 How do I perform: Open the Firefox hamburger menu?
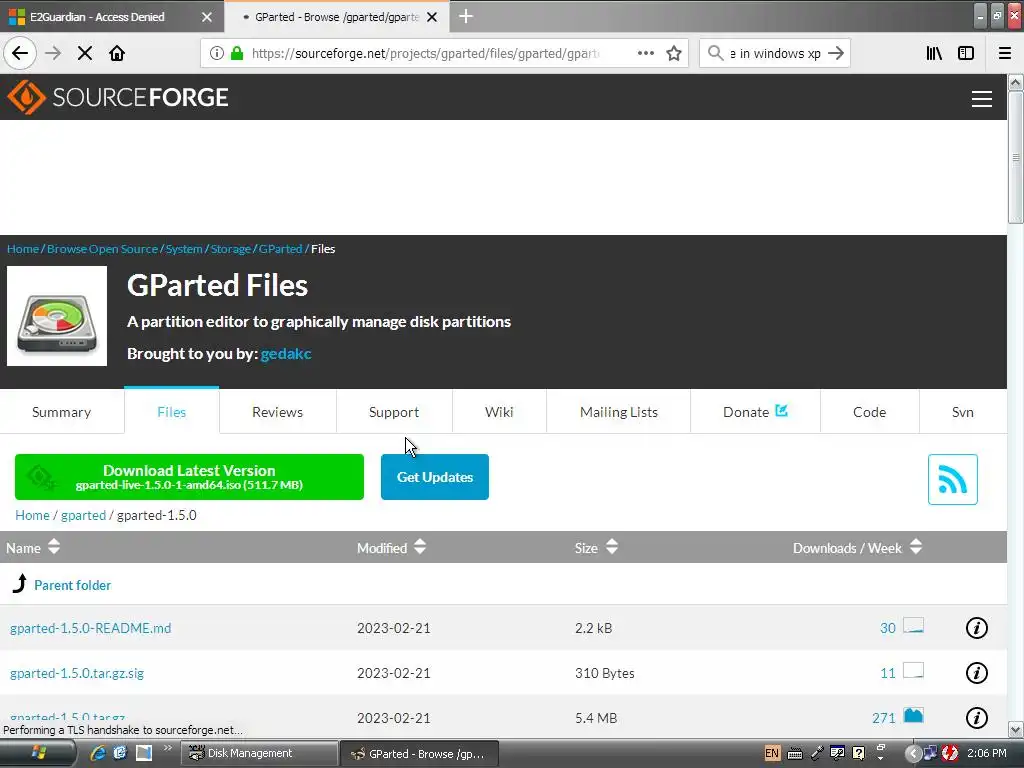click(1005, 53)
